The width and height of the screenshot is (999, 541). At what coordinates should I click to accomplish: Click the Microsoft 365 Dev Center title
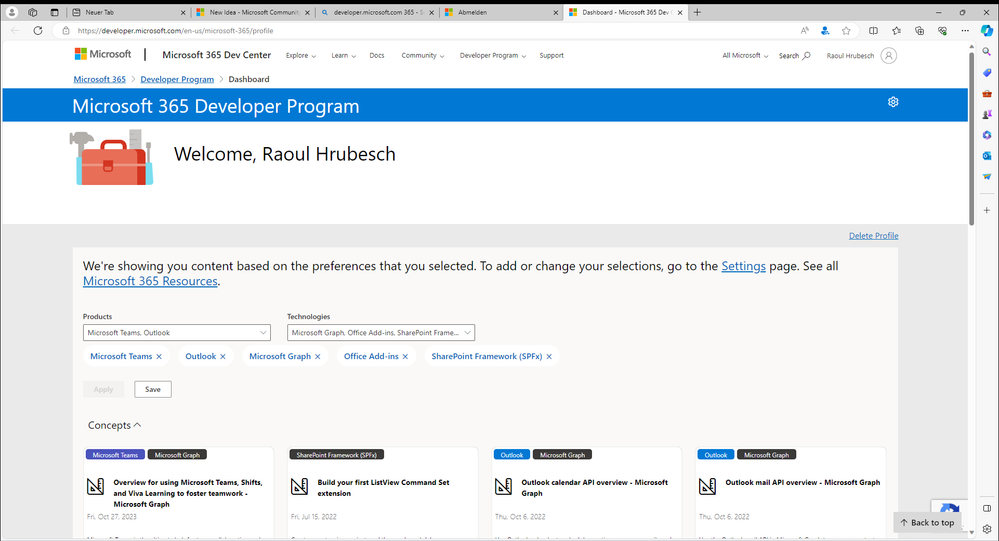pyautogui.click(x=217, y=55)
